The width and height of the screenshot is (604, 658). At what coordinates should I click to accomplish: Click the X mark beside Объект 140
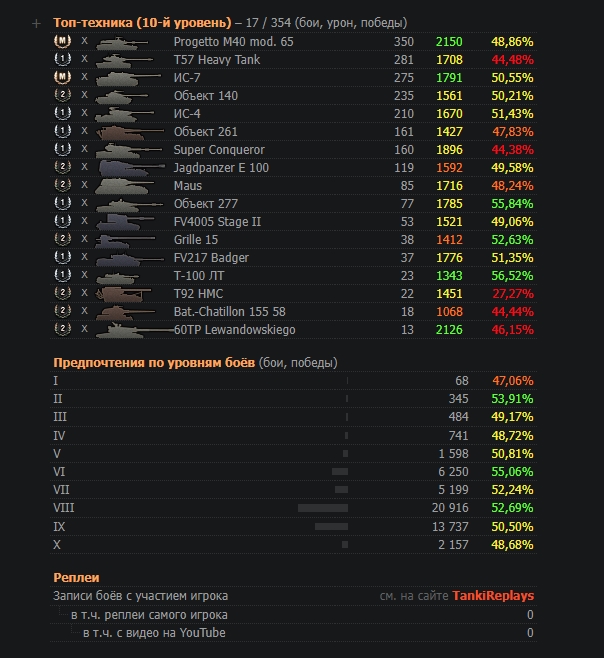point(84,96)
